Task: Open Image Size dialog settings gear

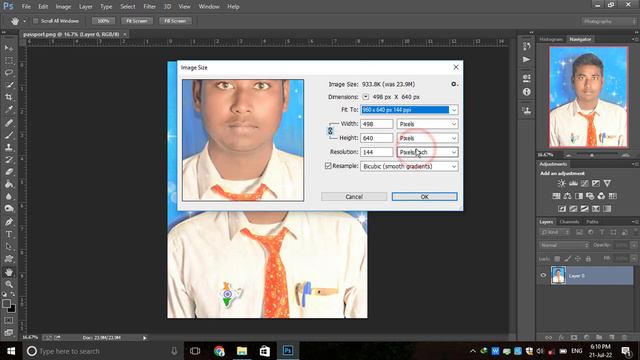Action: [x=454, y=84]
